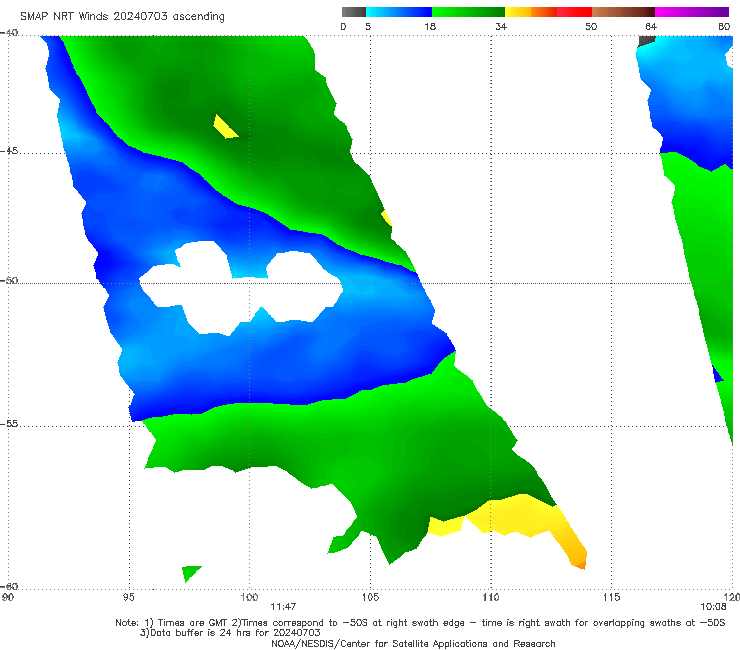Click the small green triangle patch near 97E, -59
Screen dimensions: 740x650
(190, 573)
